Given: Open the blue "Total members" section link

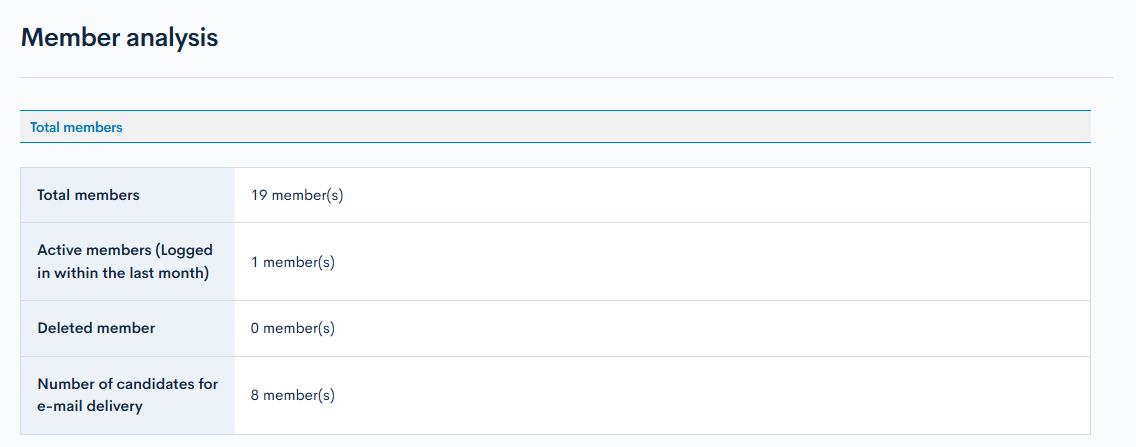Looking at the screenshot, I should (76, 127).
